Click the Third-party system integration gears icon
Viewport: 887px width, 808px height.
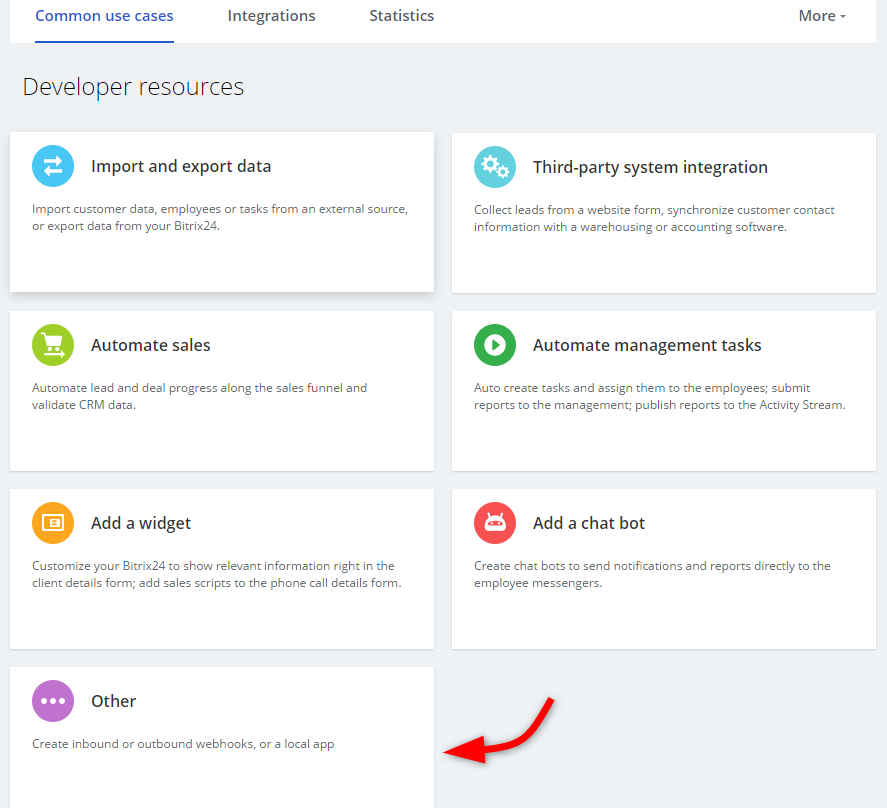pyautogui.click(x=494, y=167)
